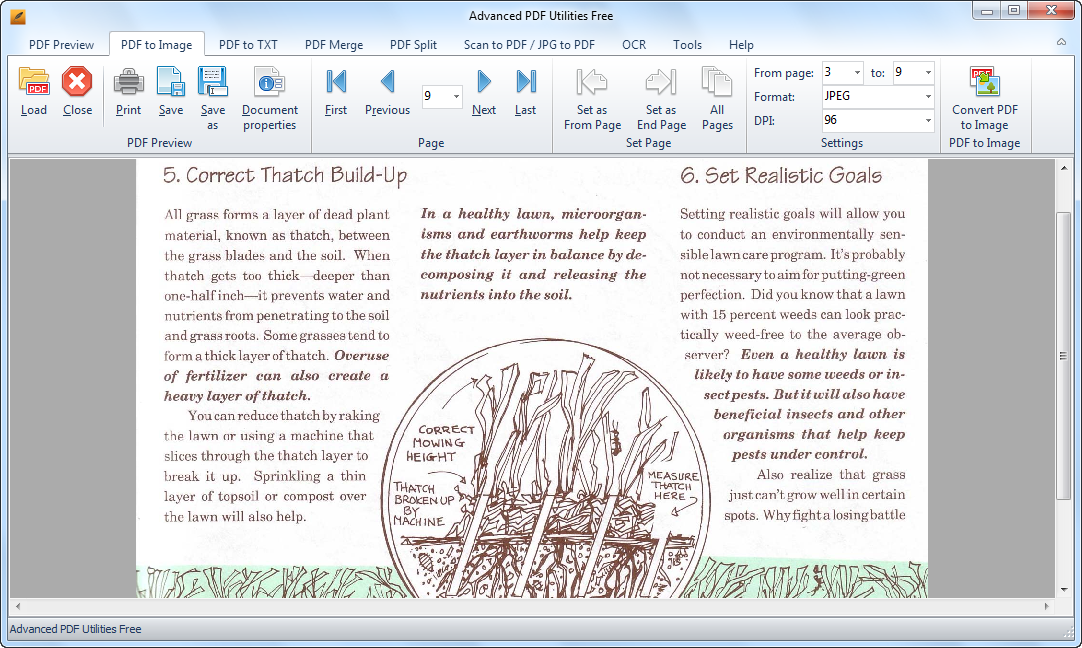Open the Format JPEG dropdown
This screenshot has width=1082, height=648.
(928, 97)
